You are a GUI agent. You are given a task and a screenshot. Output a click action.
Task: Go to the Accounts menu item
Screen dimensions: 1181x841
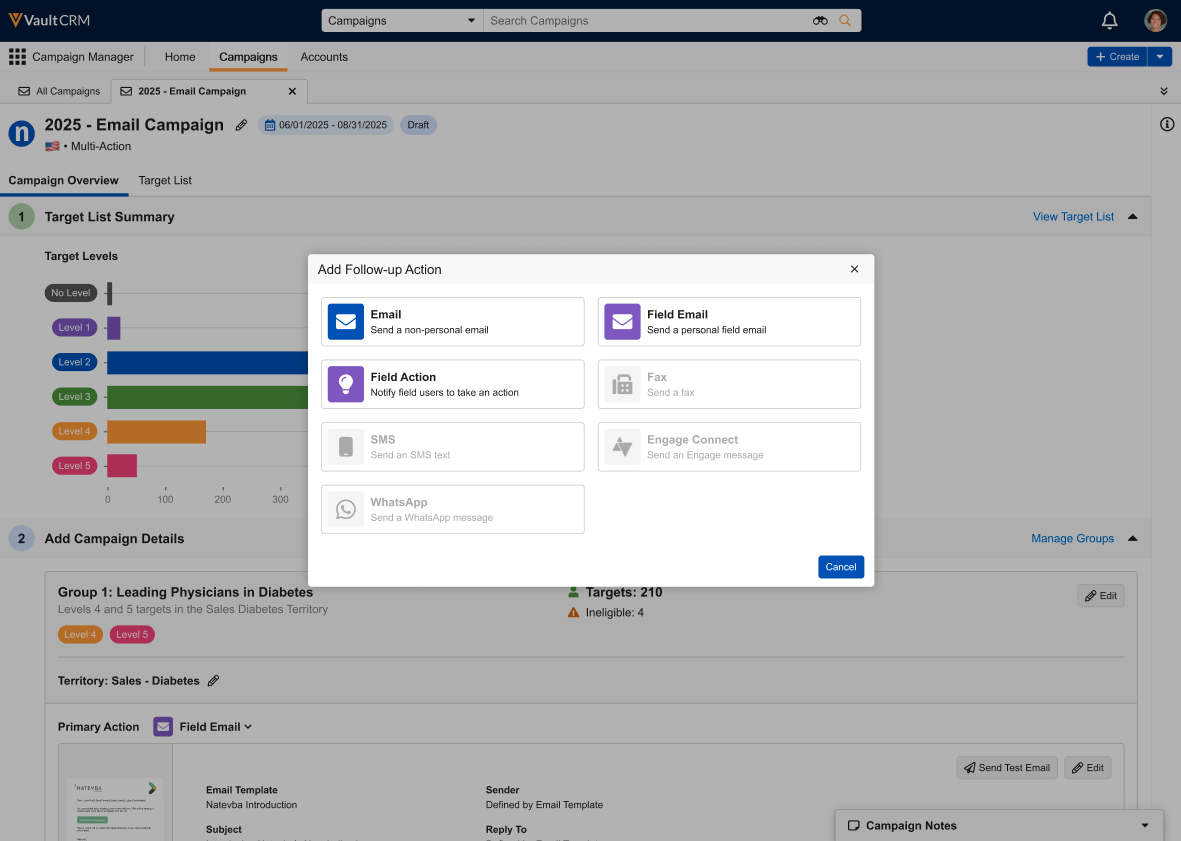324,57
